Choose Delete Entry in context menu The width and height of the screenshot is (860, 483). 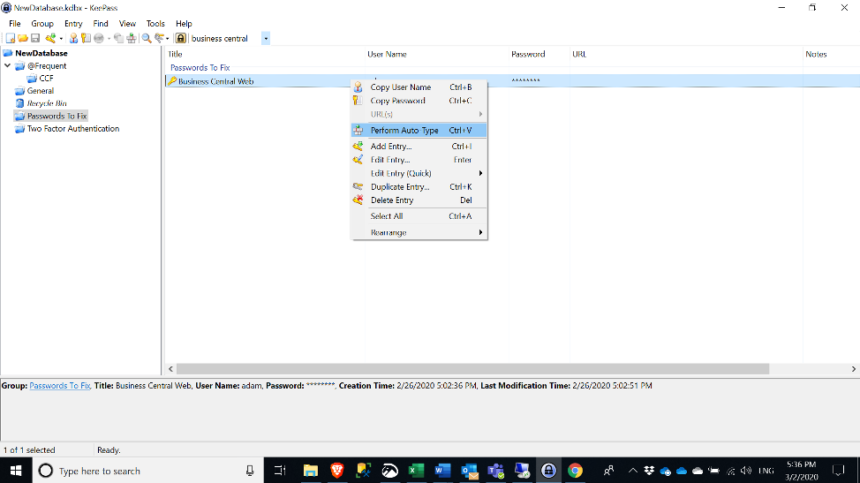click(419, 200)
